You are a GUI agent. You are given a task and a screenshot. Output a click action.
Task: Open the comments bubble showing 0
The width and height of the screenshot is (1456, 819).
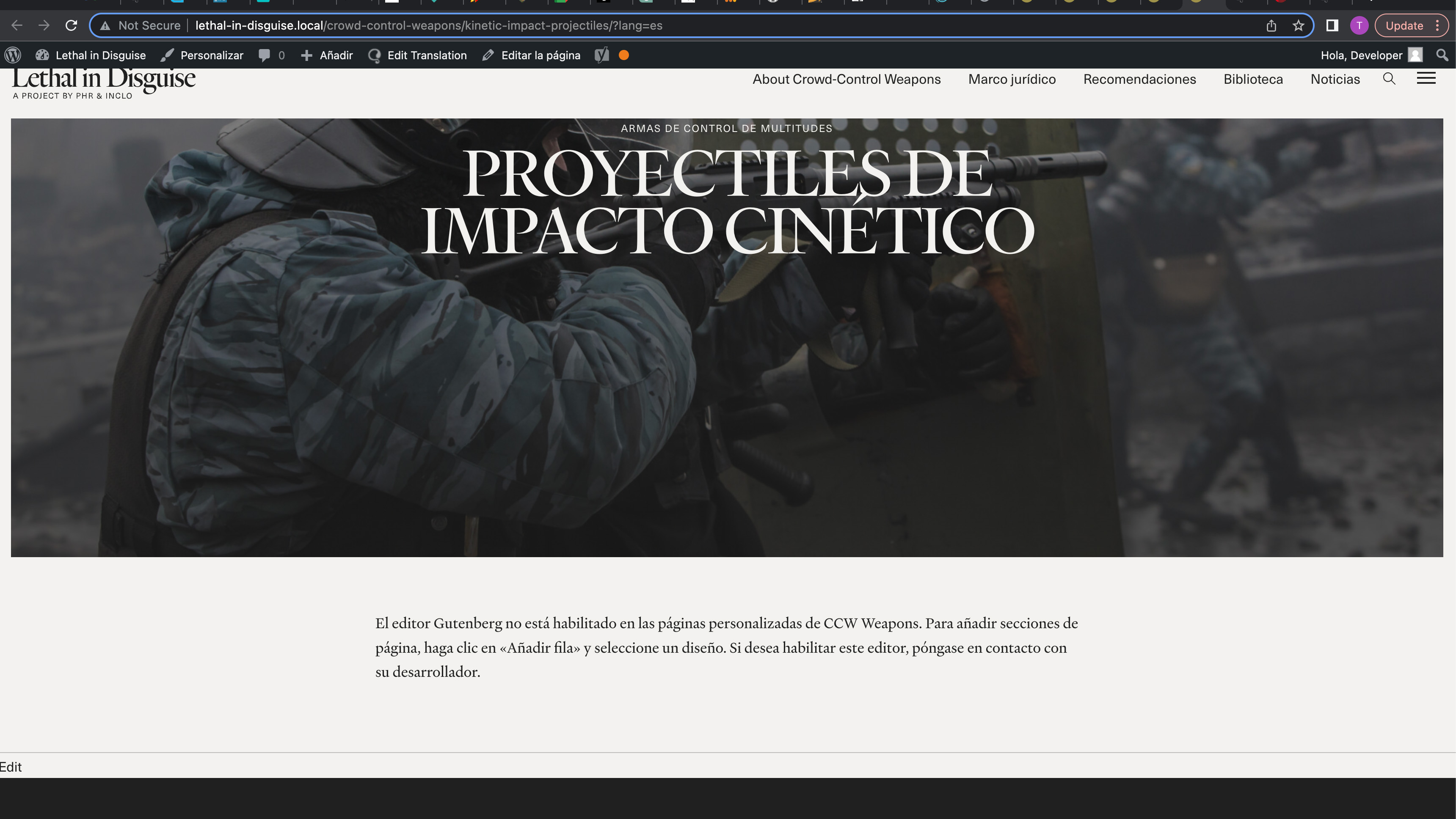(x=271, y=55)
